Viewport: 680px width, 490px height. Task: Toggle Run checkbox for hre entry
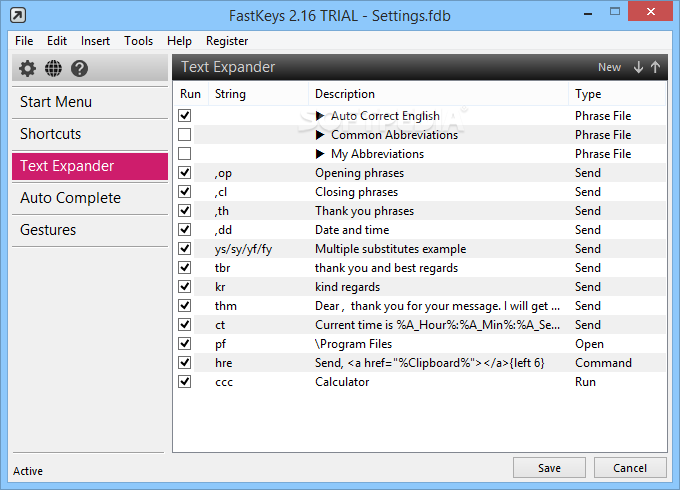click(185, 363)
